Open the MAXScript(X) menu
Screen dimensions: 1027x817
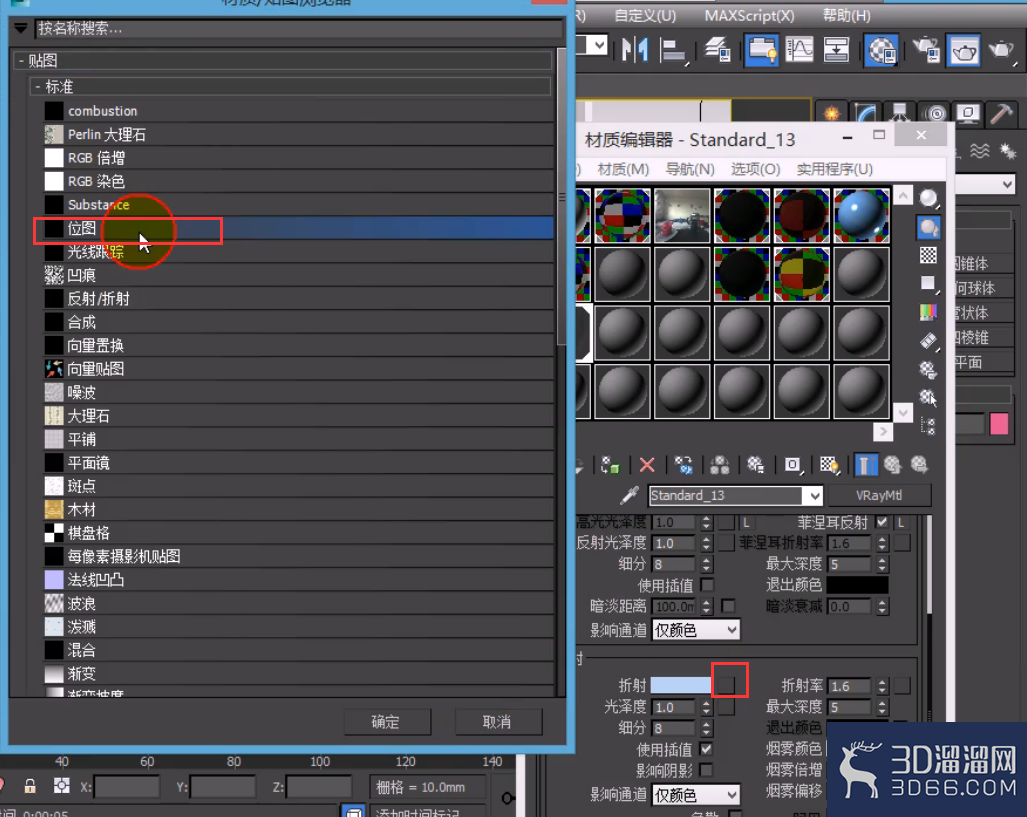click(749, 16)
